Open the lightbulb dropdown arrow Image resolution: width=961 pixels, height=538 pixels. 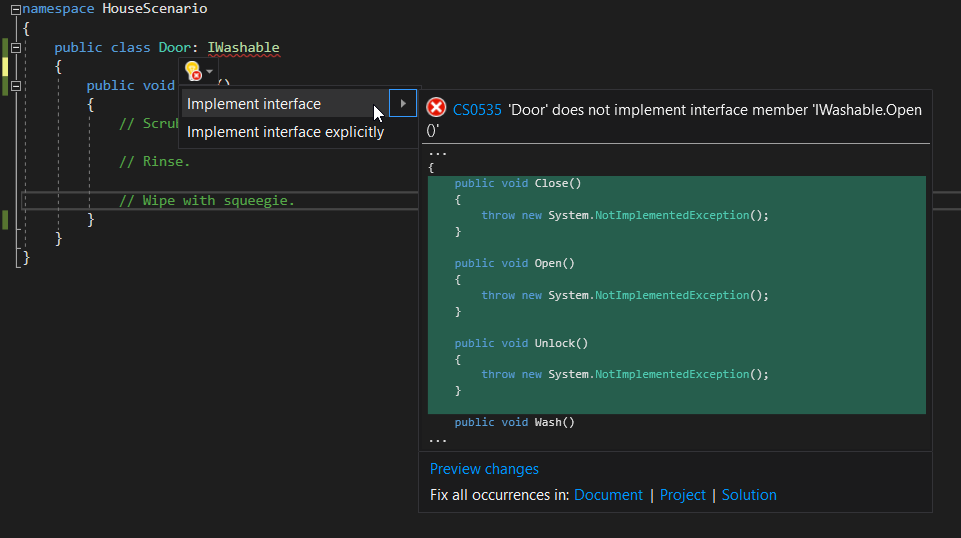(x=210, y=71)
